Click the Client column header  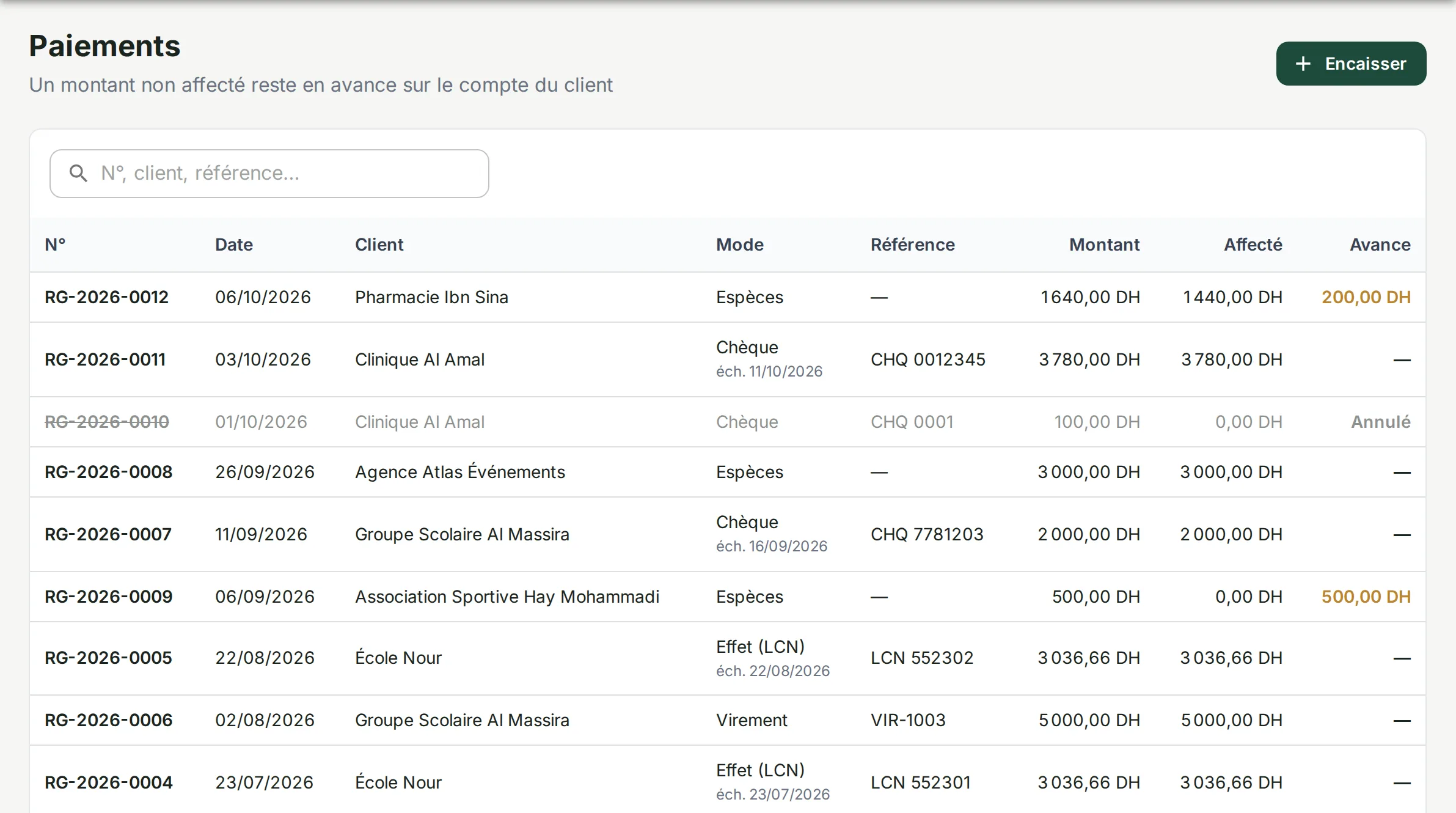pyautogui.click(x=379, y=245)
